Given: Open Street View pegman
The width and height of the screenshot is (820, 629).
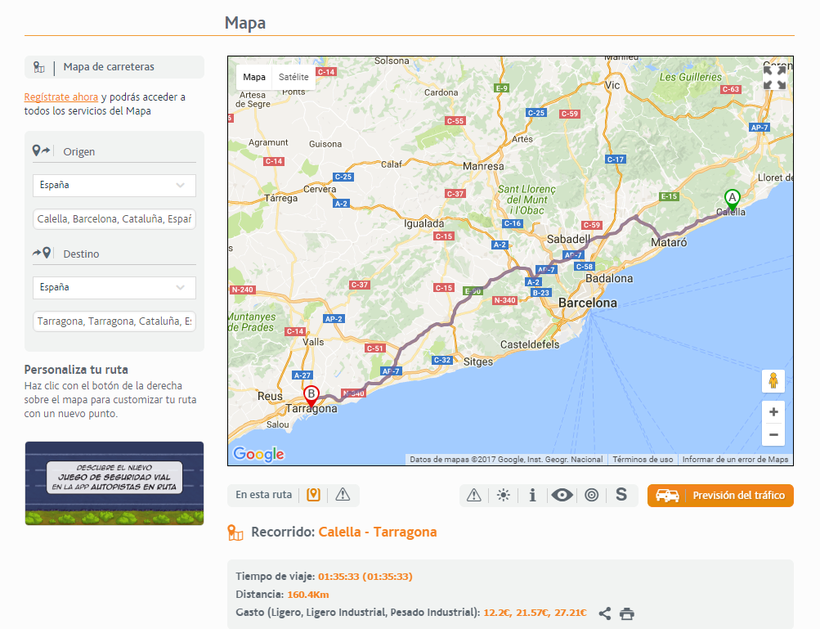Looking at the screenshot, I should pos(772,382).
